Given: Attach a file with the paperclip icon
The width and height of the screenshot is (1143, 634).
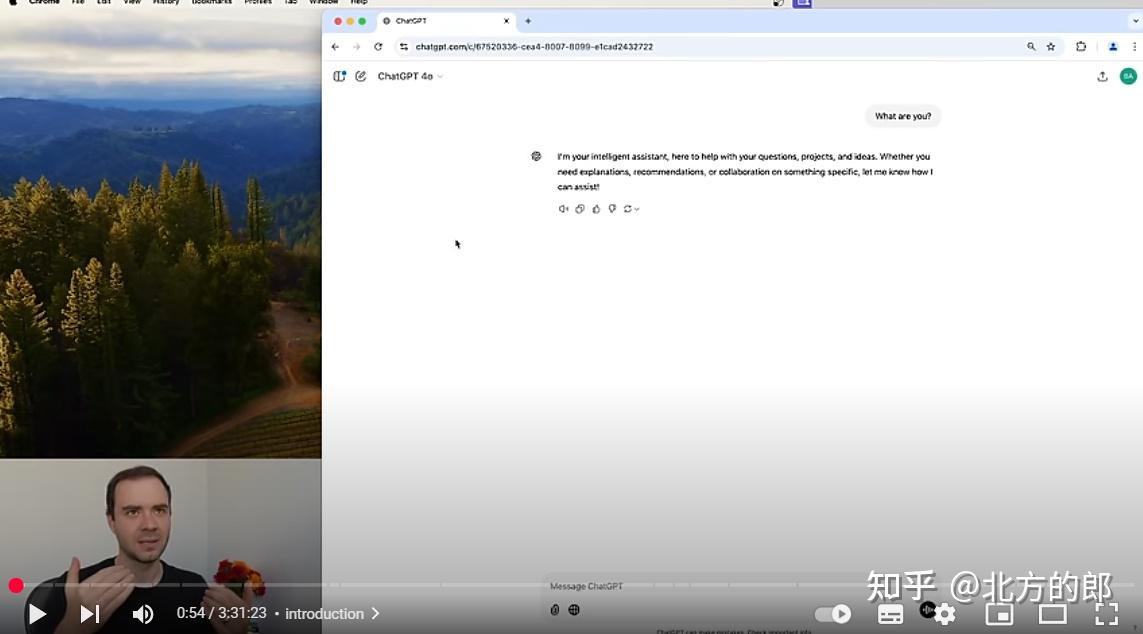Looking at the screenshot, I should [x=555, y=609].
